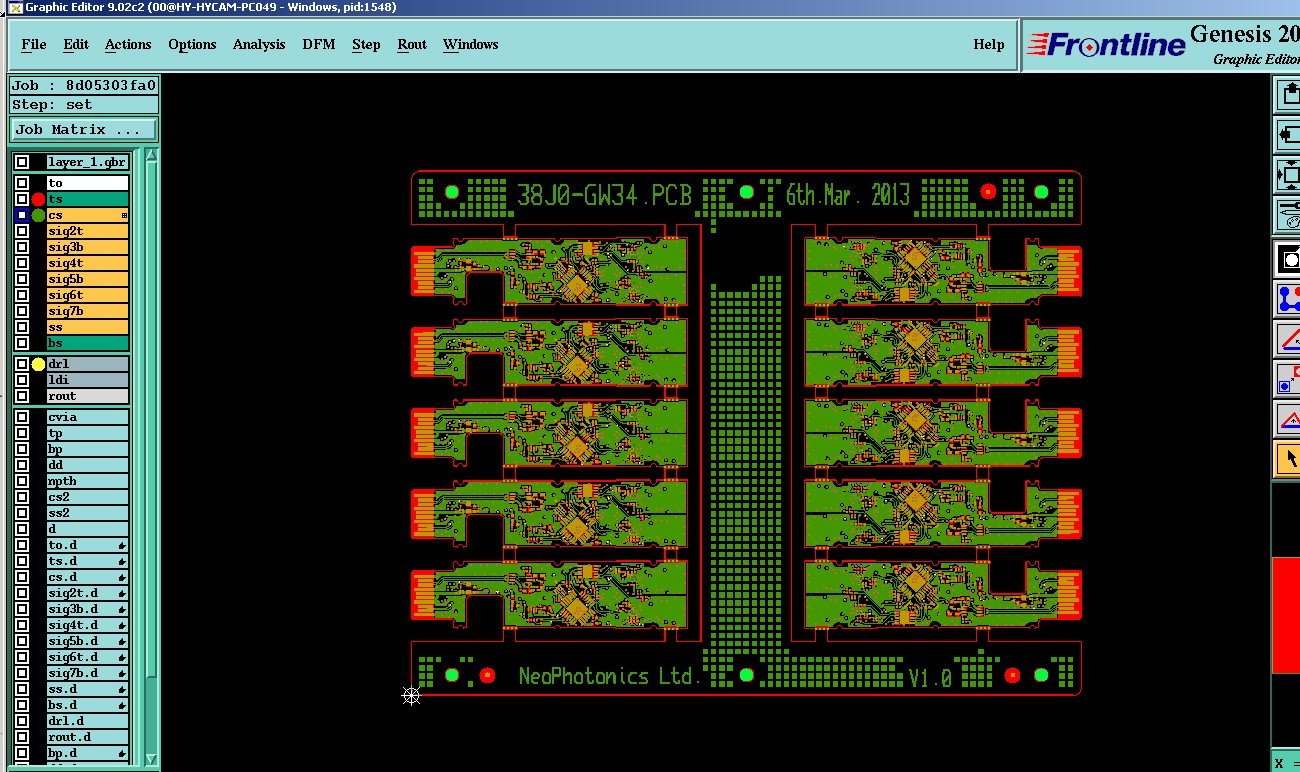Click the Frontline logo
Screen dimensions: 1300x772
[1107, 44]
